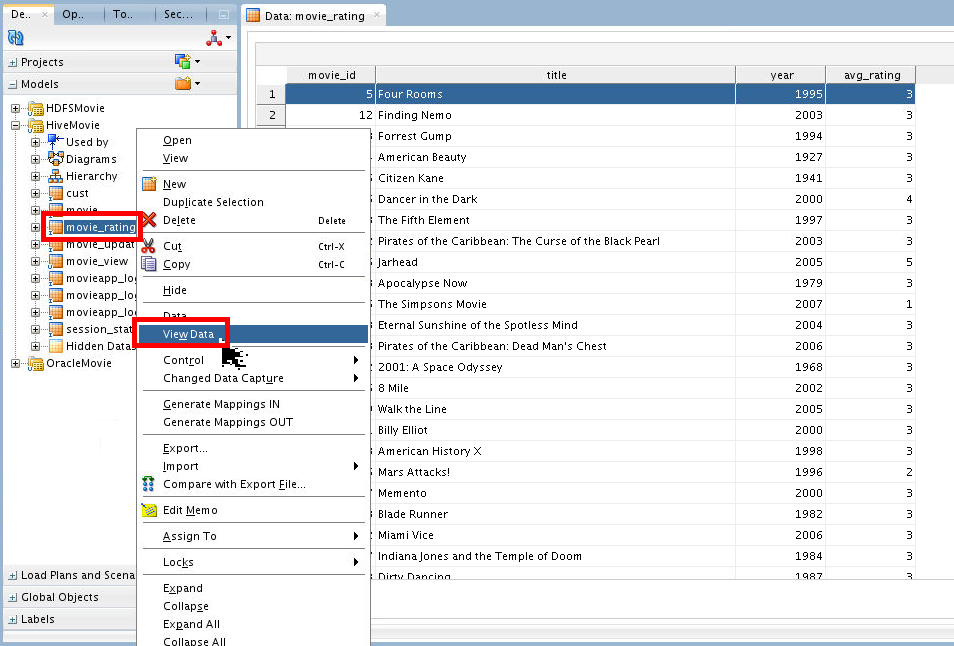Click the avg_rating column header
Screen dimensions: 954x646
tap(871, 75)
